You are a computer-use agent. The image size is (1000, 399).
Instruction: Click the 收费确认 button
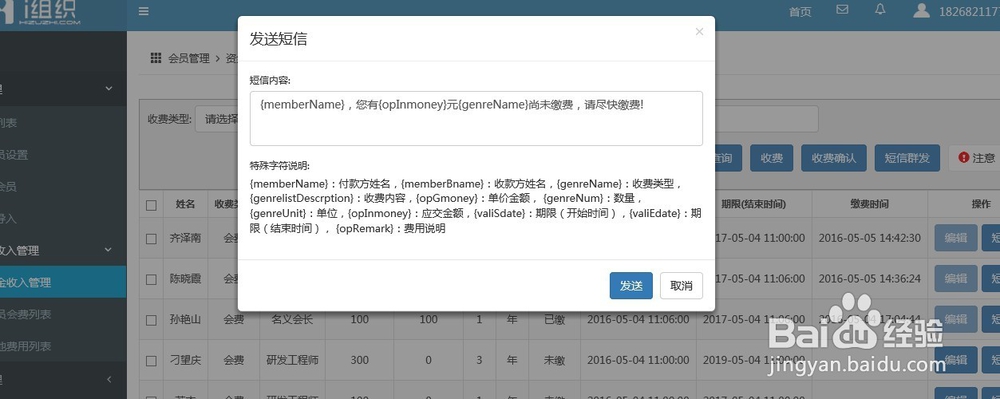pyautogui.click(x=834, y=157)
